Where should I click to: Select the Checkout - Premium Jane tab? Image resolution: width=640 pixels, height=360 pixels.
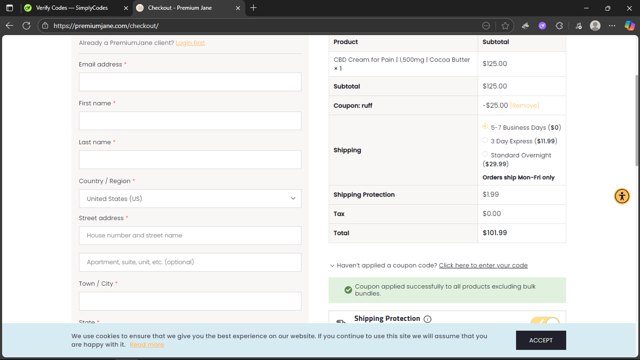click(180, 8)
